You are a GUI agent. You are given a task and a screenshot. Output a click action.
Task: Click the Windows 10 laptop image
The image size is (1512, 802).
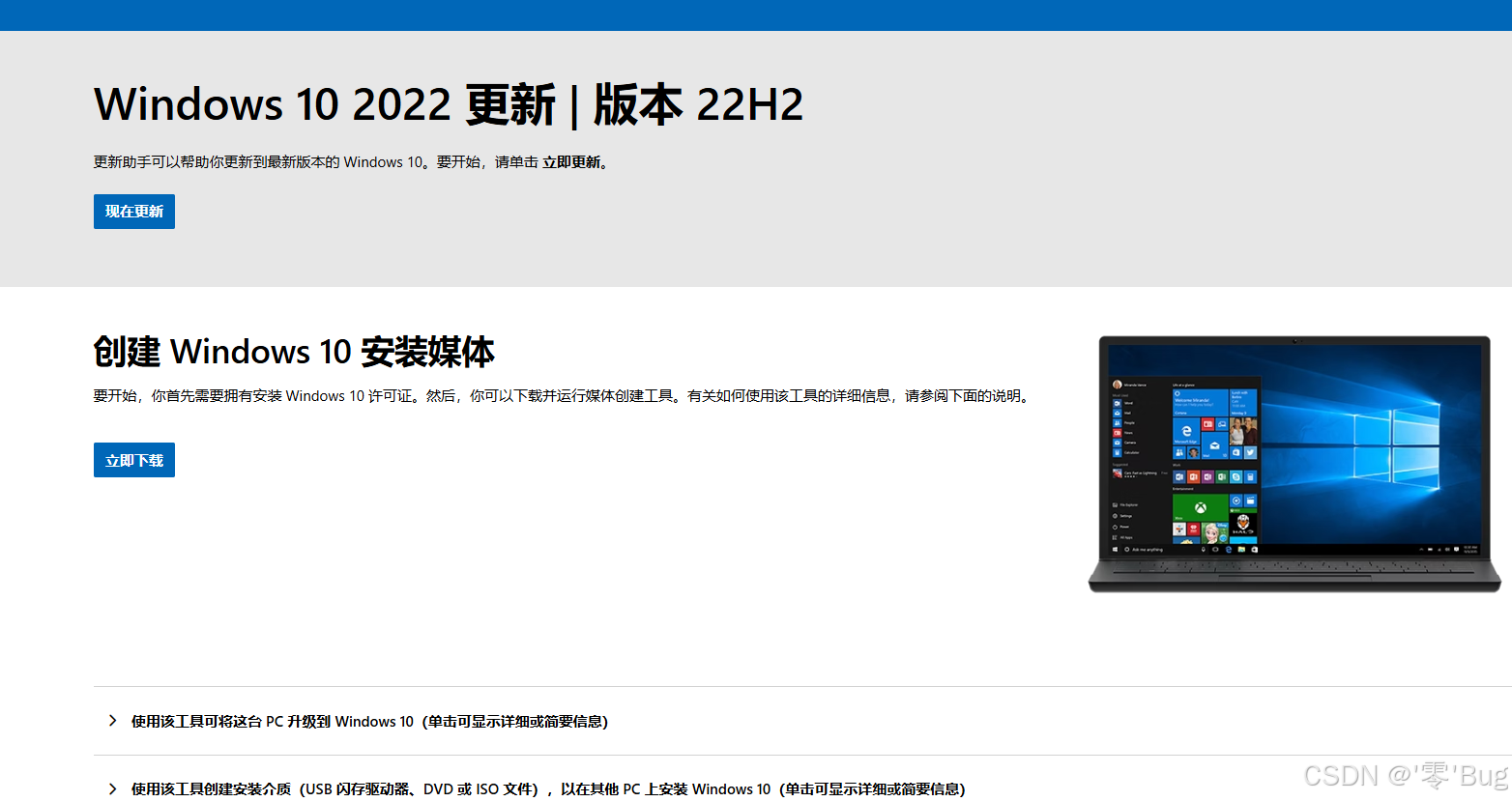coord(1294,464)
